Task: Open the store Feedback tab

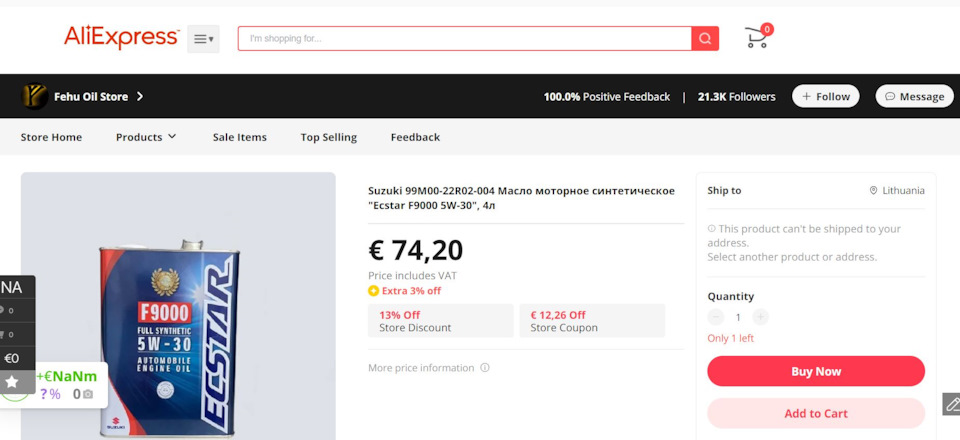Action: (x=415, y=137)
